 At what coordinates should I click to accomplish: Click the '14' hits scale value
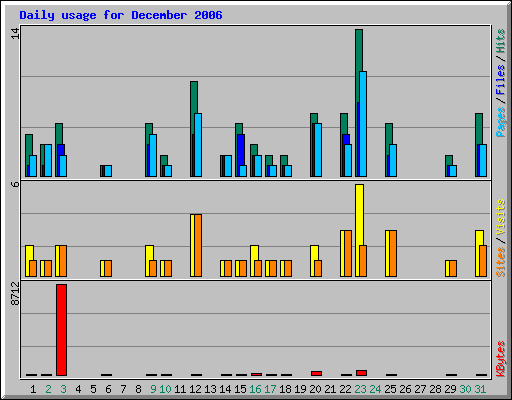pos(15,33)
